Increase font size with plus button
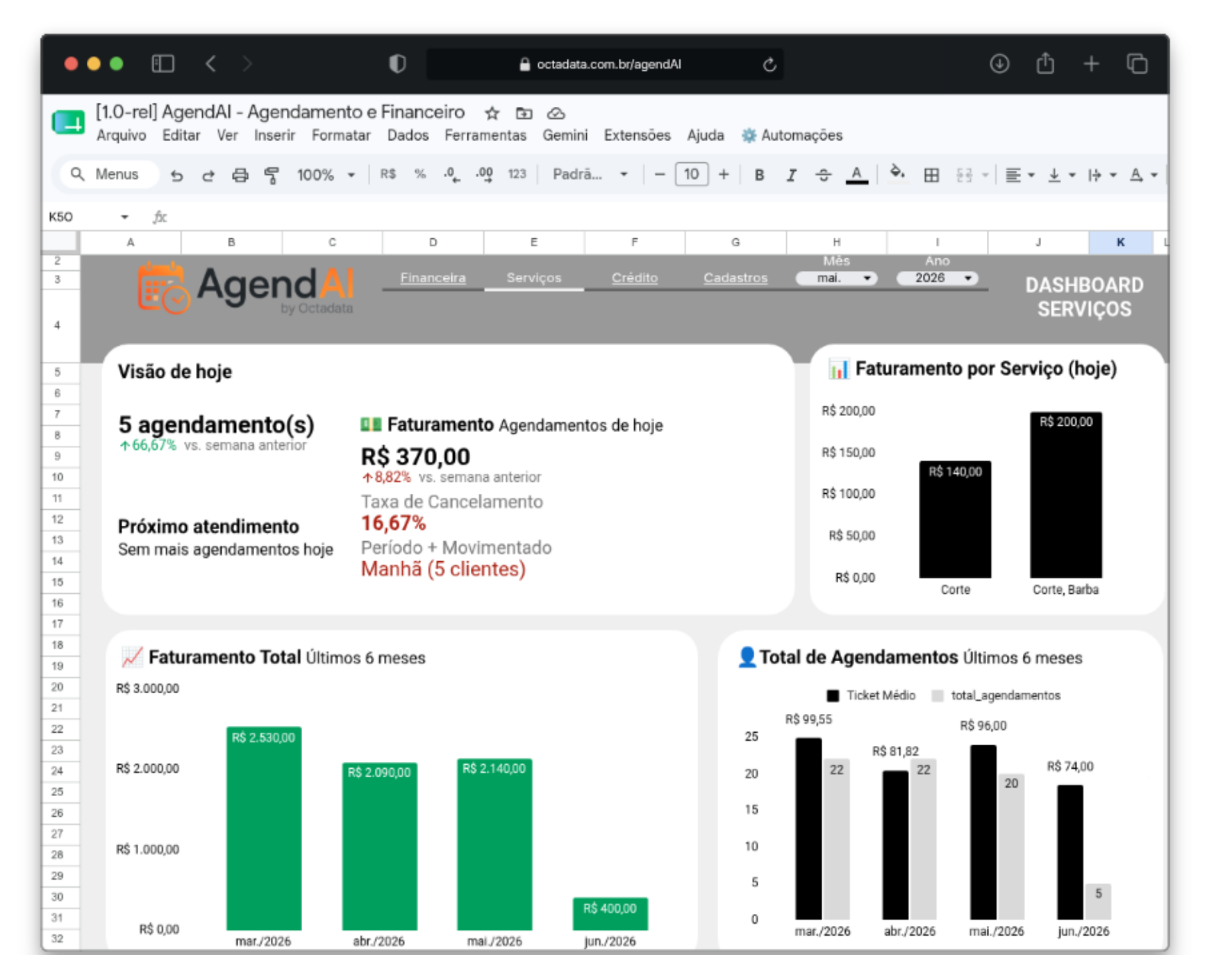 (724, 174)
